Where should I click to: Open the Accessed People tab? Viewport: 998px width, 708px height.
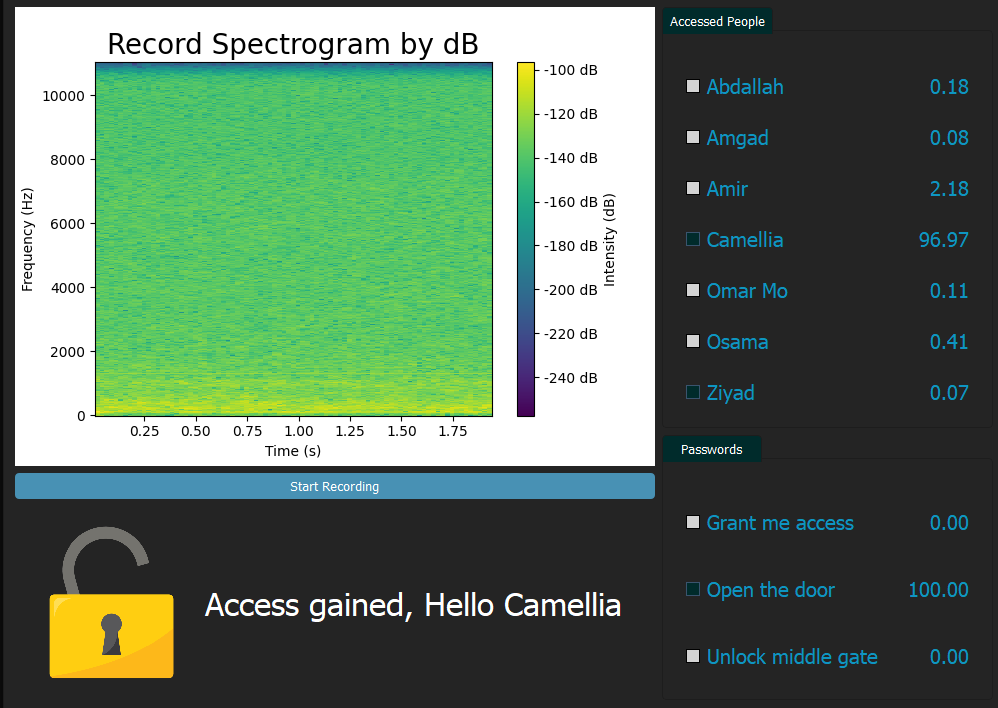[x=717, y=22]
